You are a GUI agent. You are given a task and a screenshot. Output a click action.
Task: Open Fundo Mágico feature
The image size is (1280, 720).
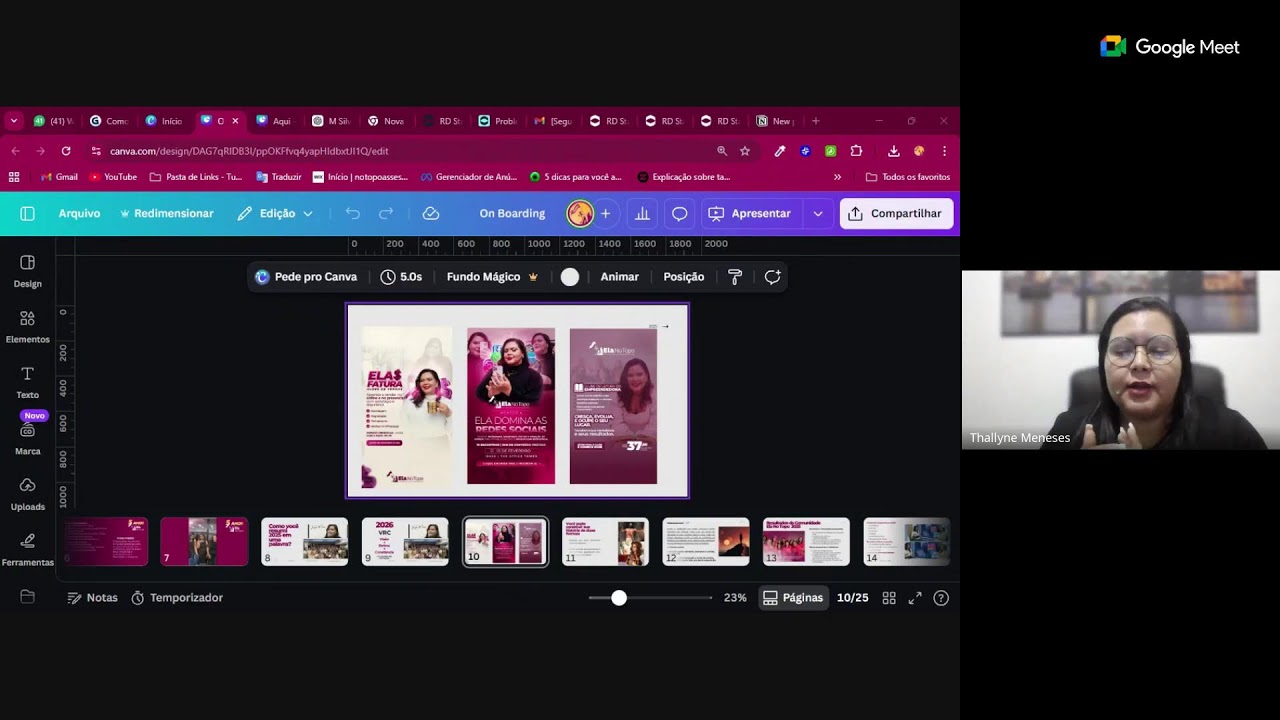492,277
